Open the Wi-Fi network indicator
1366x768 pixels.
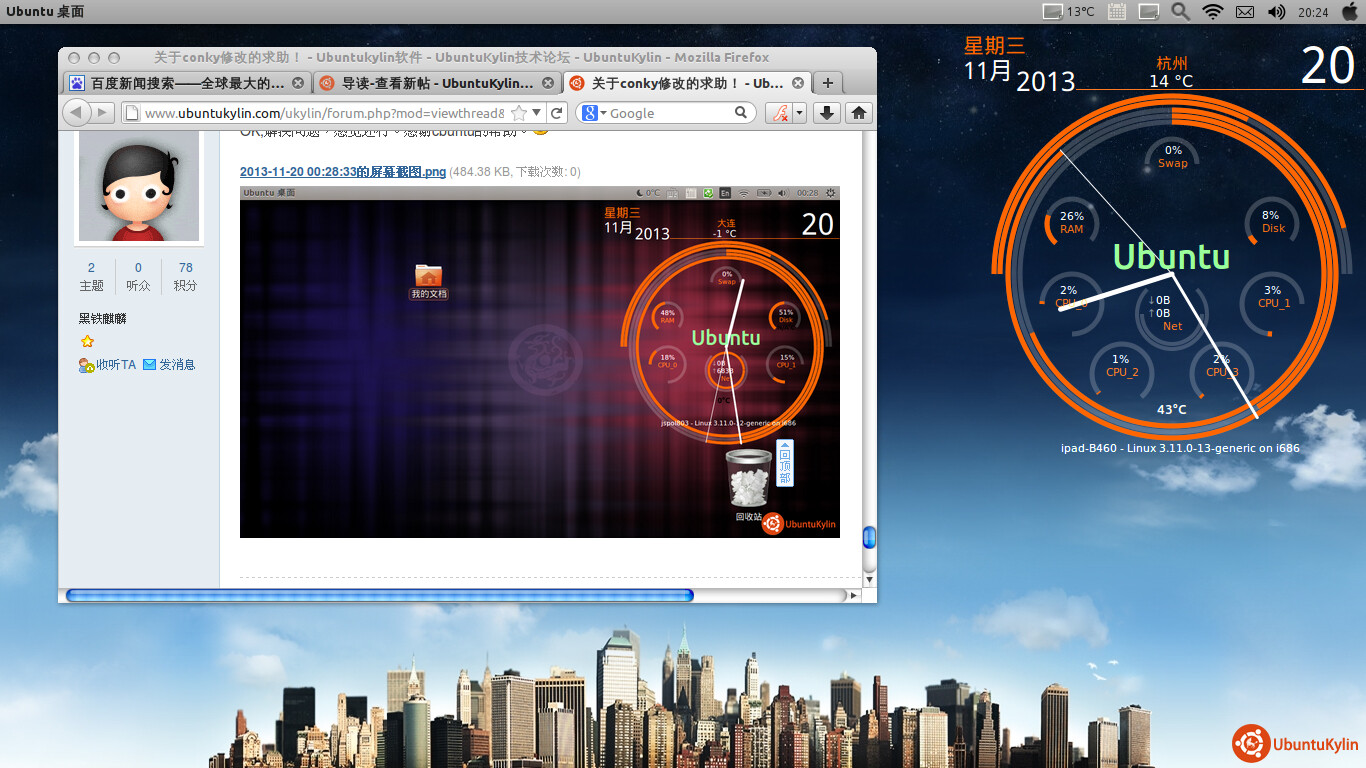[x=1213, y=12]
